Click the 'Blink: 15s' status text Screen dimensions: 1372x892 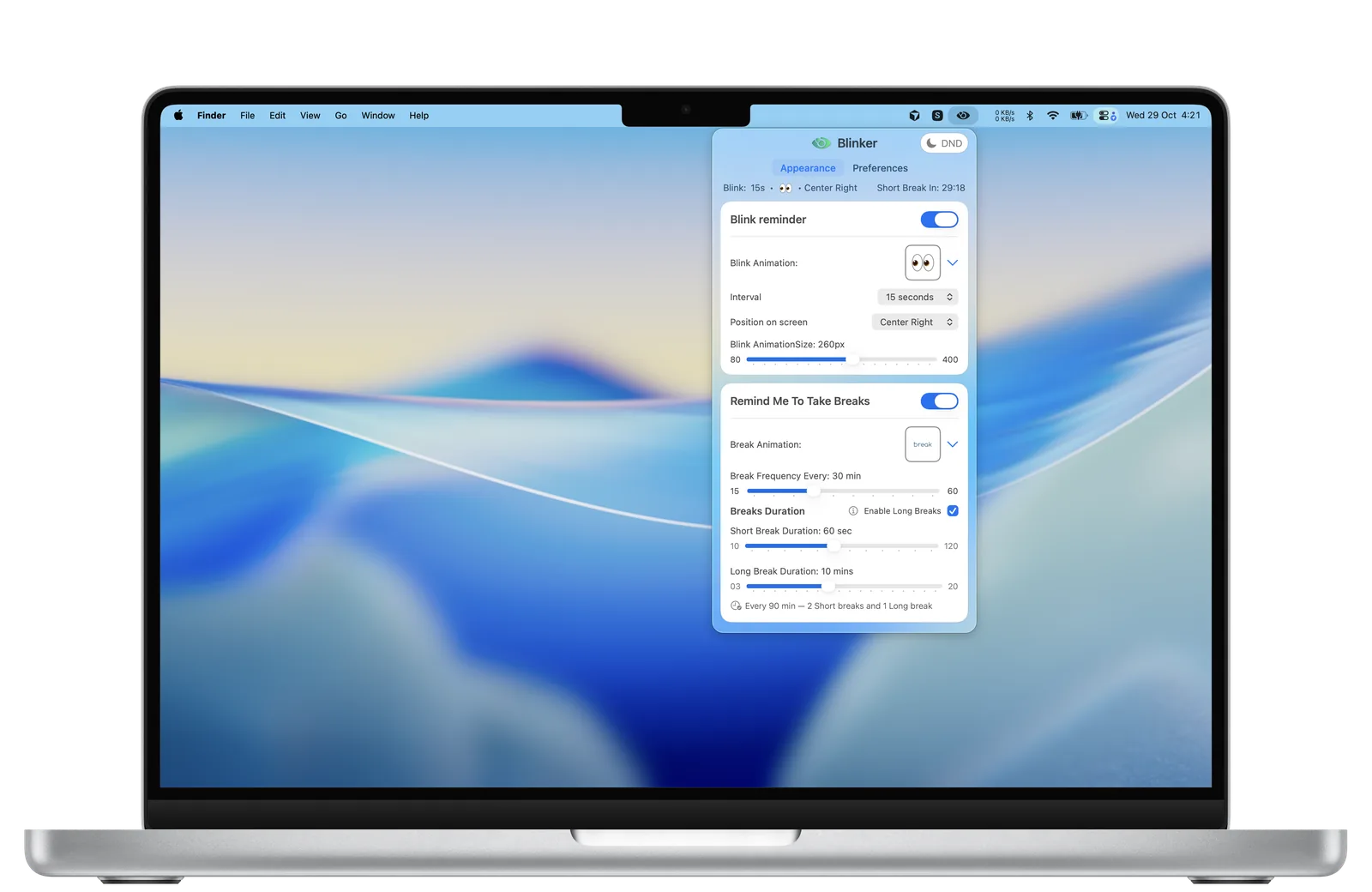744,188
